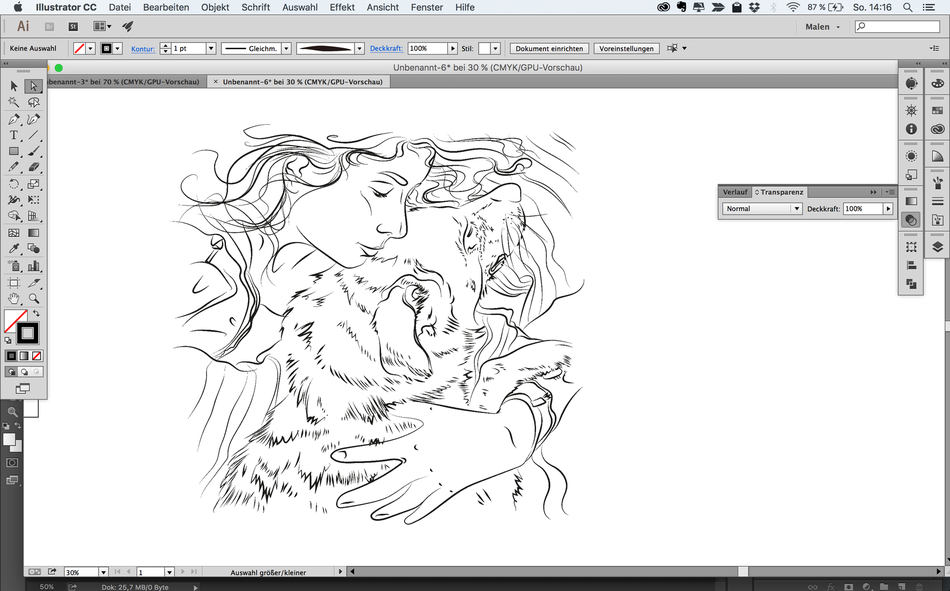This screenshot has width=950, height=591.
Task: Select the Artboard tool
Action: pyautogui.click(x=14, y=282)
